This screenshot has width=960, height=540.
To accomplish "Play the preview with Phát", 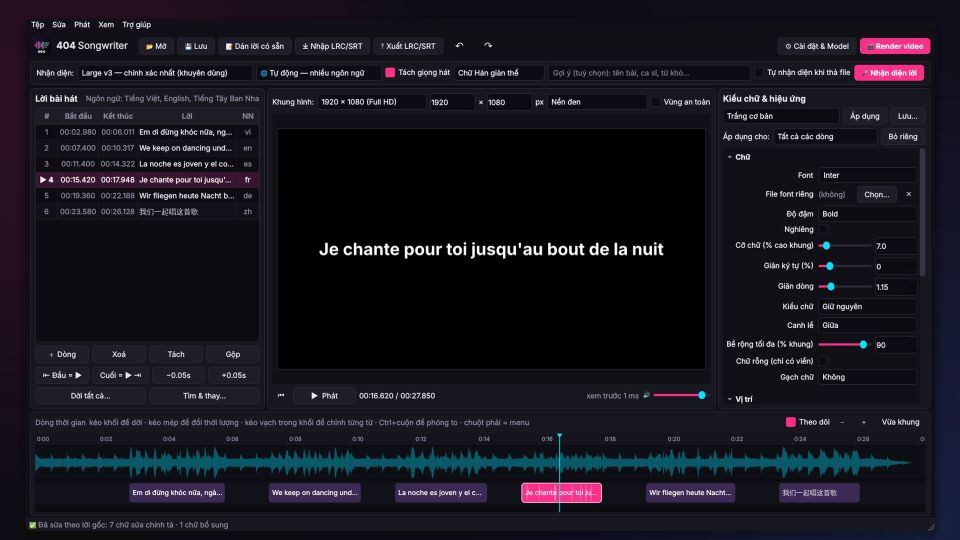I will click(324, 396).
